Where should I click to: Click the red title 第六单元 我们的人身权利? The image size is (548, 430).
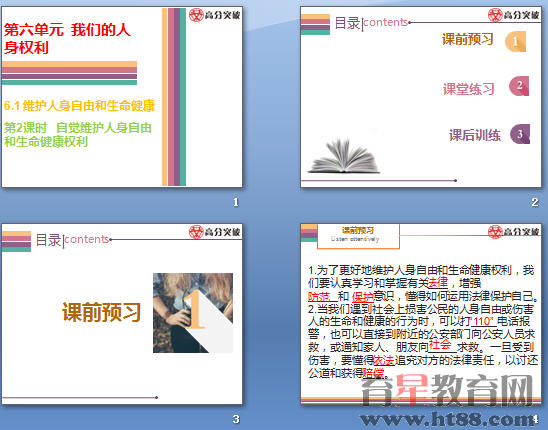click(67, 38)
